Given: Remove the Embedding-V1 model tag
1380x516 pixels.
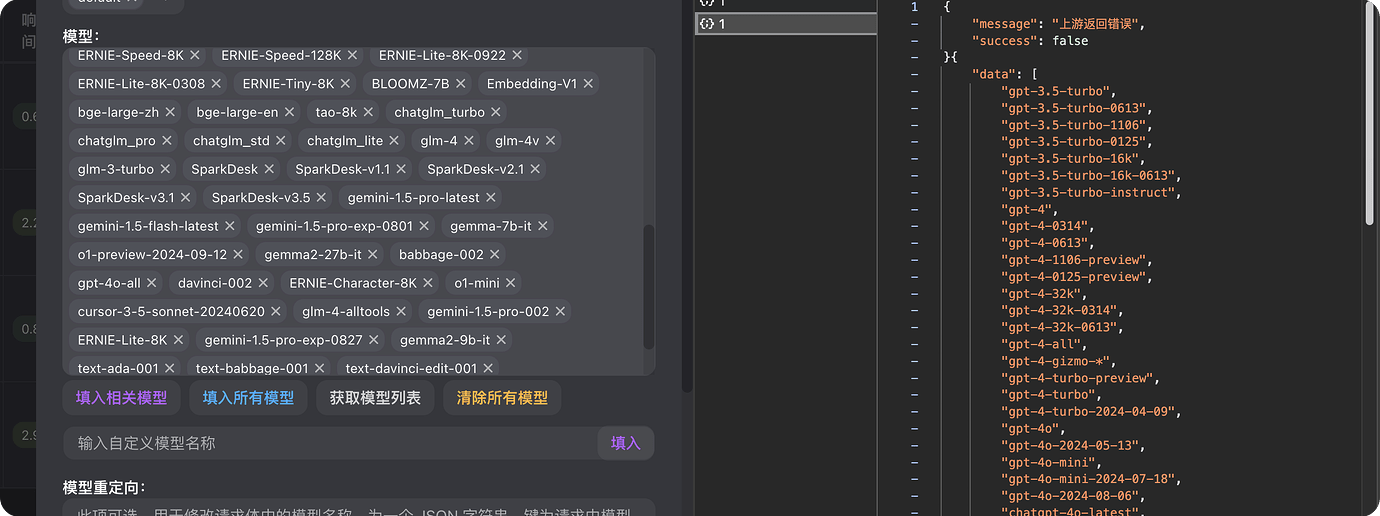Looking at the screenshot, I should 588,84.
